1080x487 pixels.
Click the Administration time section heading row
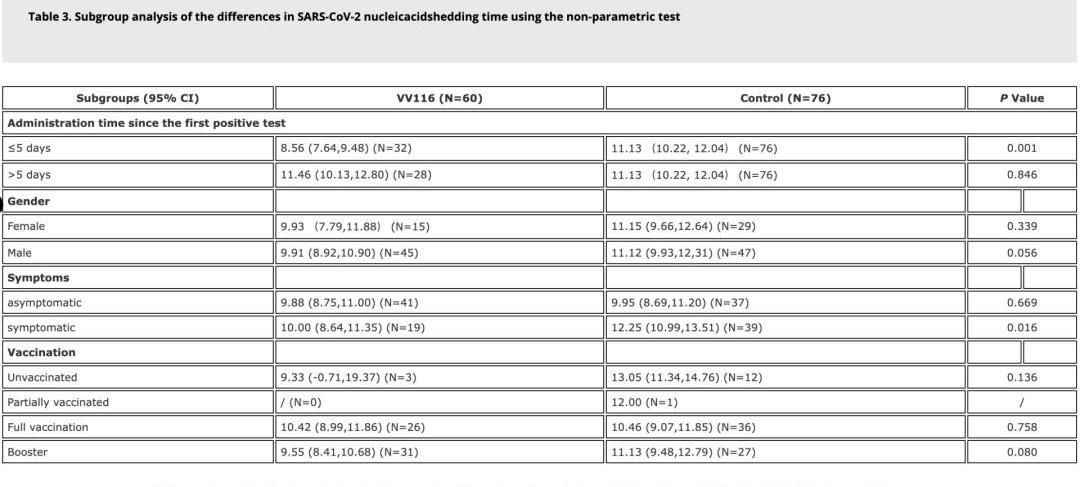coord(147,123)
